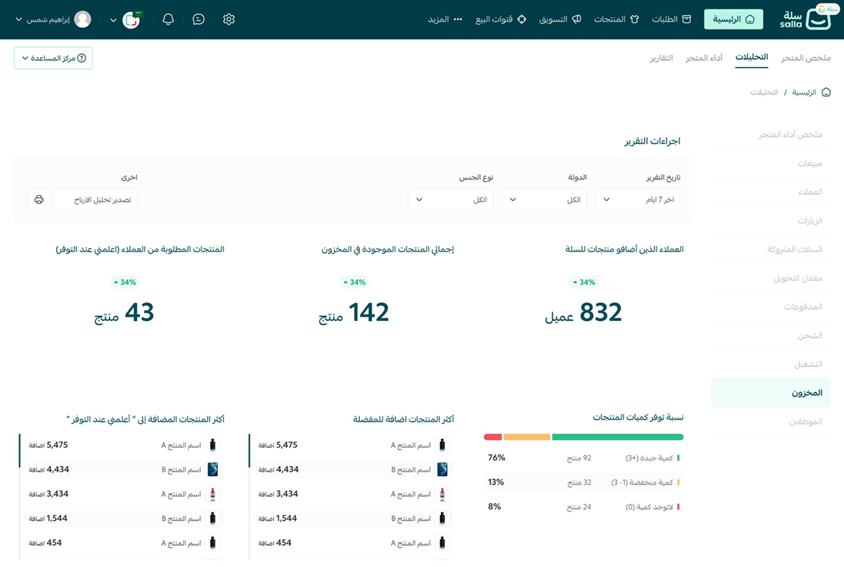Expand the مركز المساعدة help center menu
The image size is (844, 567).
coord(53,58)
